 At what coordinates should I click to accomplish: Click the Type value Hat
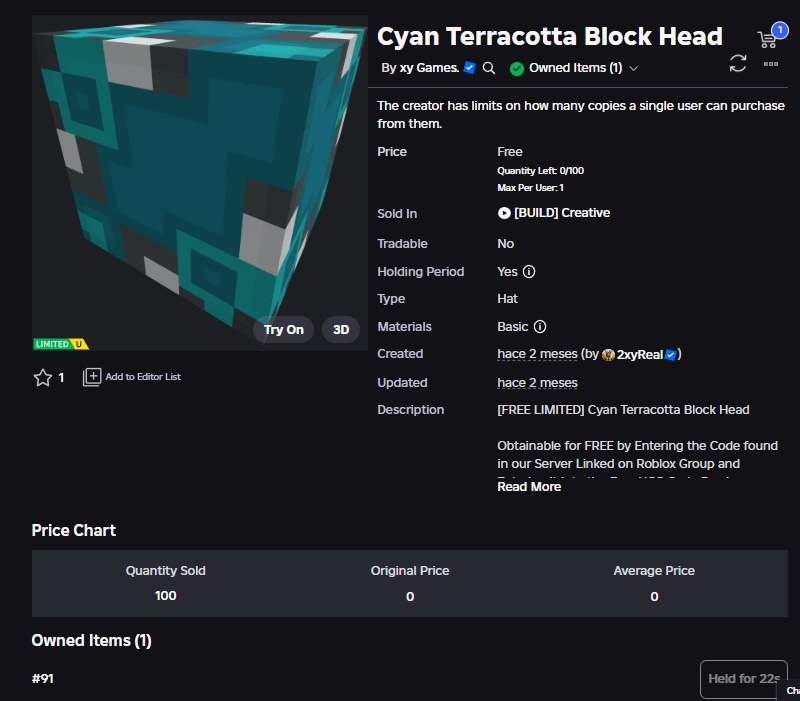[507, 298]
